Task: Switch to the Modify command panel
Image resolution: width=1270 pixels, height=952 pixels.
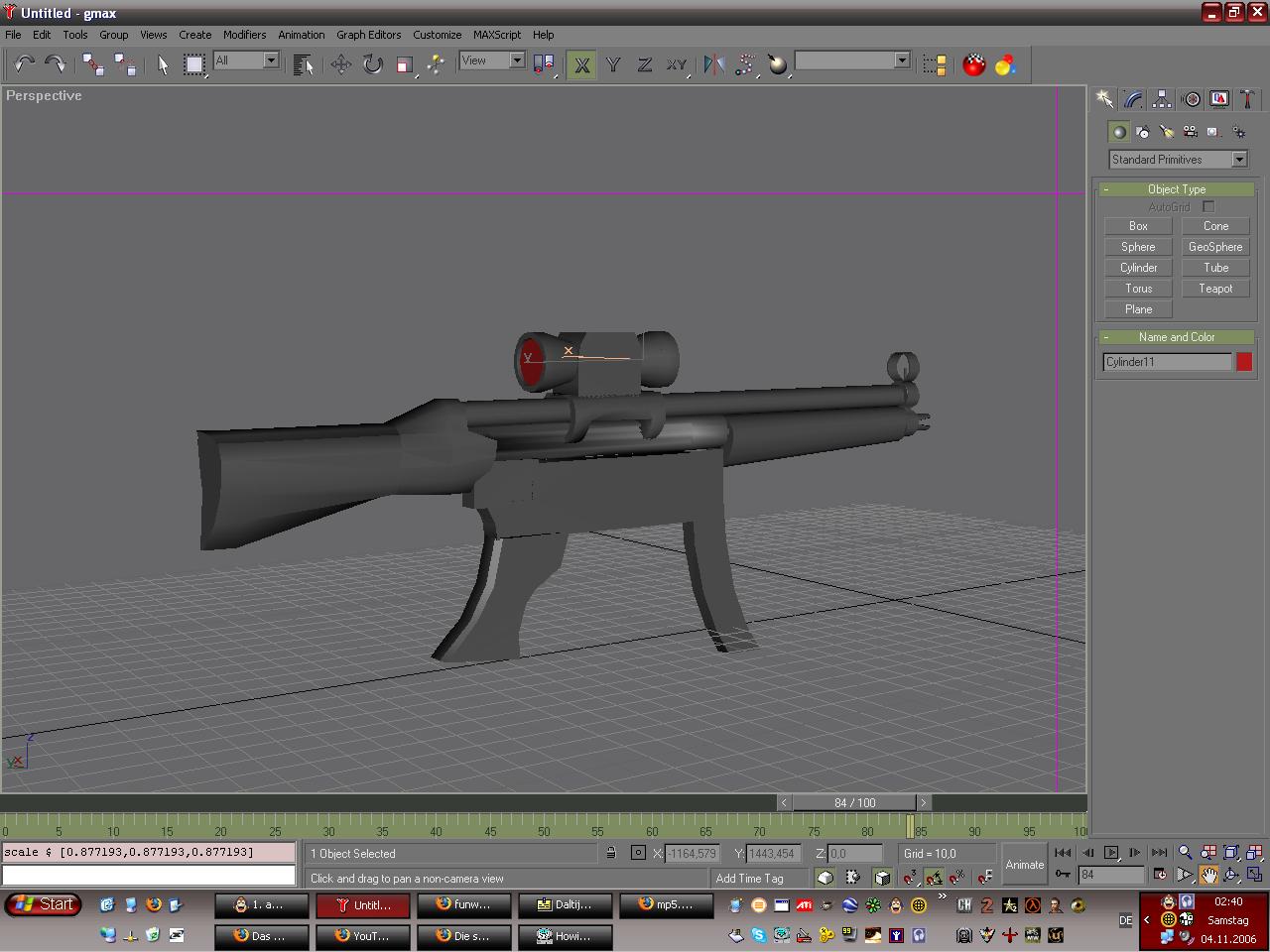Action: pos(1133,99)
